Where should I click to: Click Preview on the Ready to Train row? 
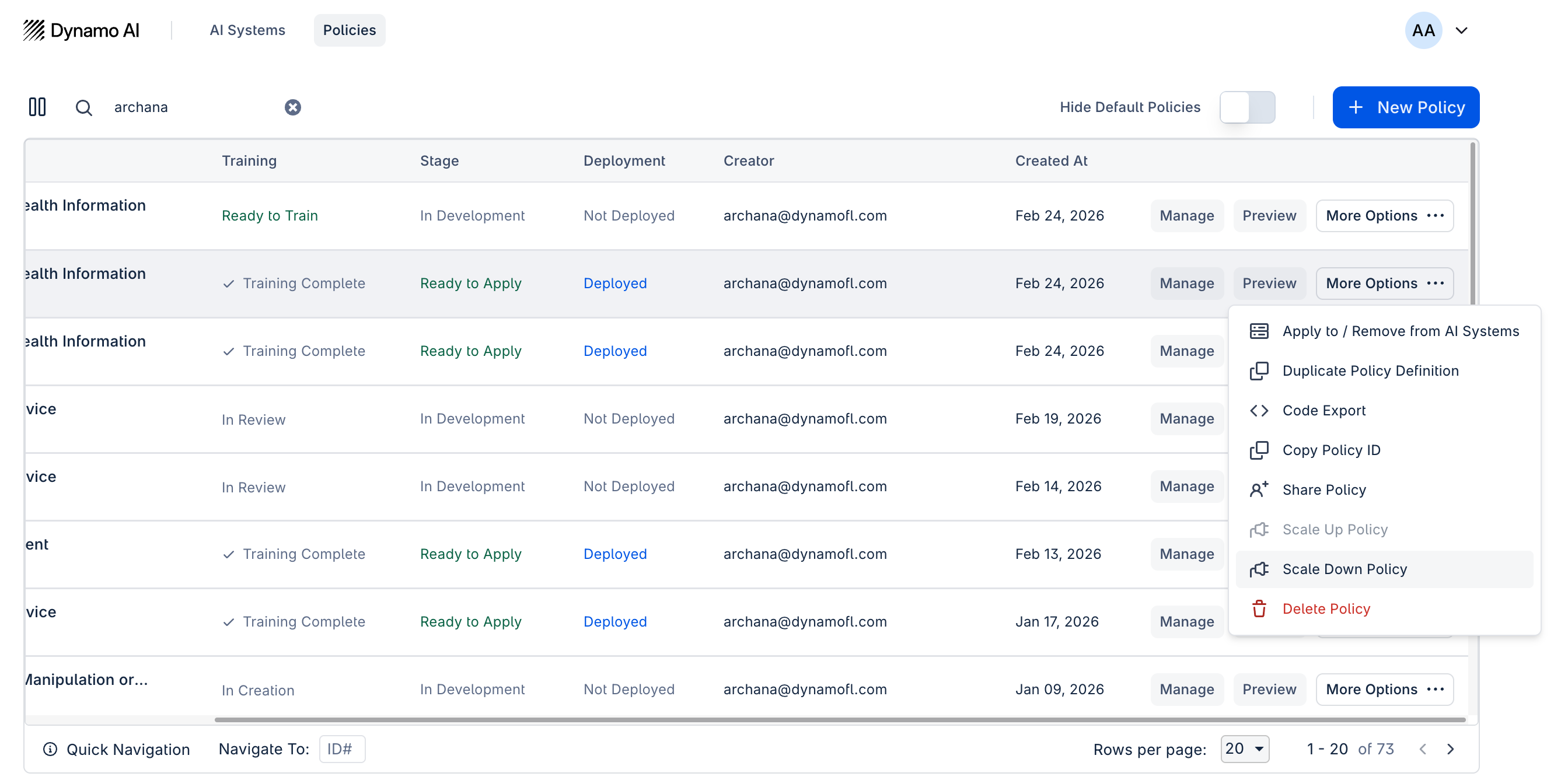coord(1269,215)
